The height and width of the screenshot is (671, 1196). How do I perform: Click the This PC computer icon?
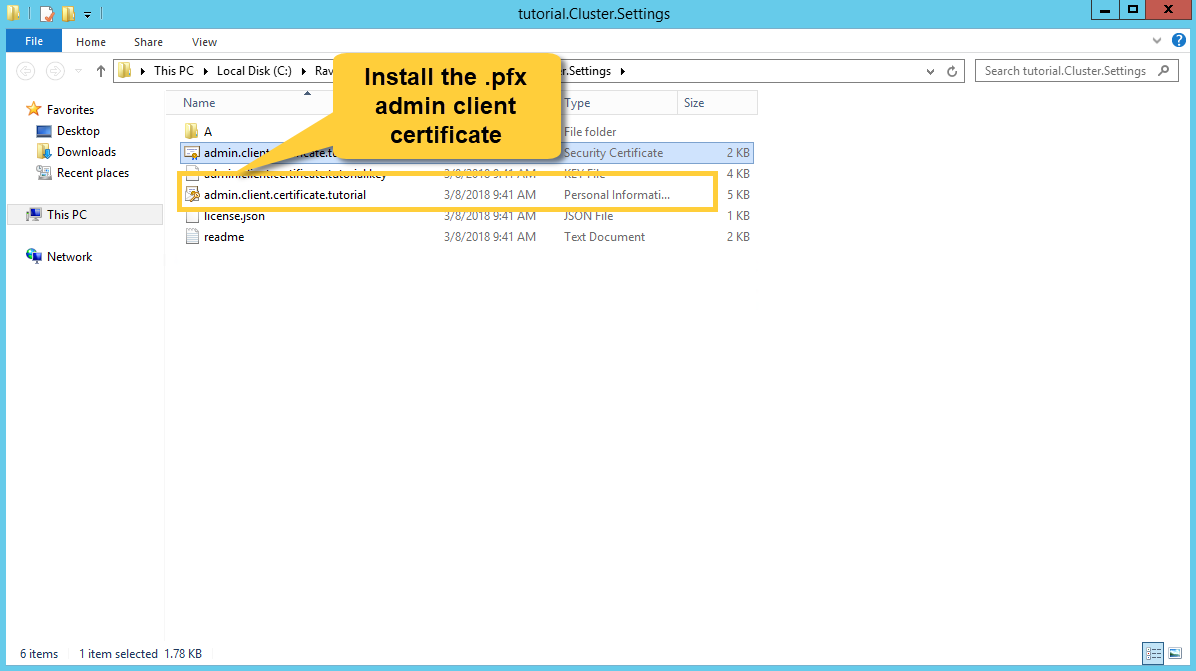pyautogui.click(x=34, y=215)
